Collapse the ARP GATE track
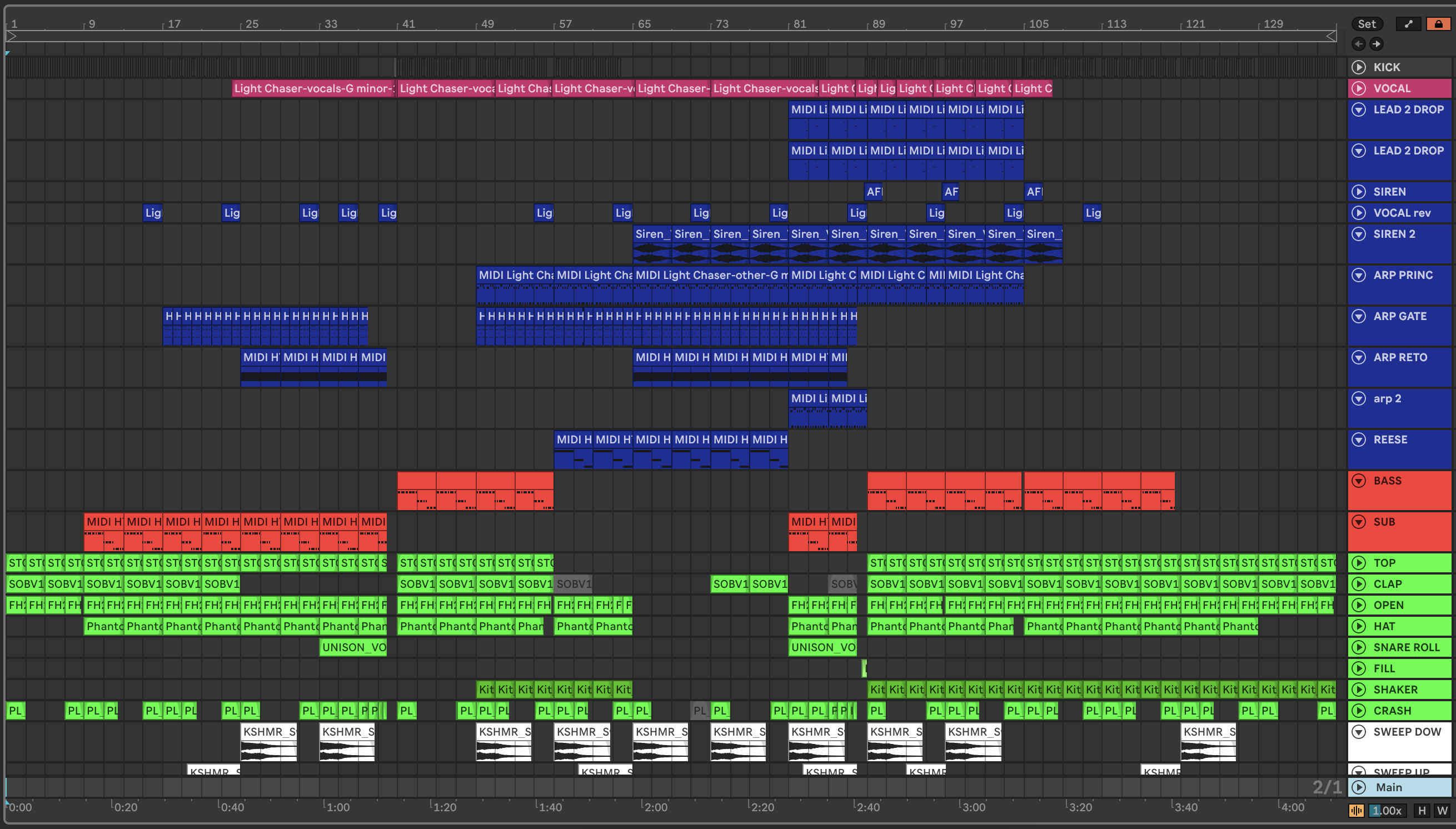The width and height of the screenshot is (1456, 829). (x=1359, y=316)
